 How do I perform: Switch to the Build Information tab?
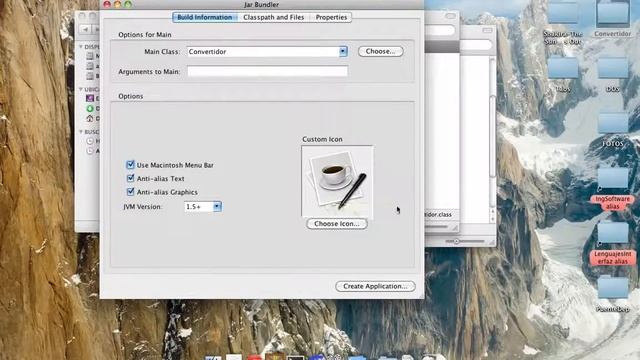pyautogui.click(x=204, y=17)
